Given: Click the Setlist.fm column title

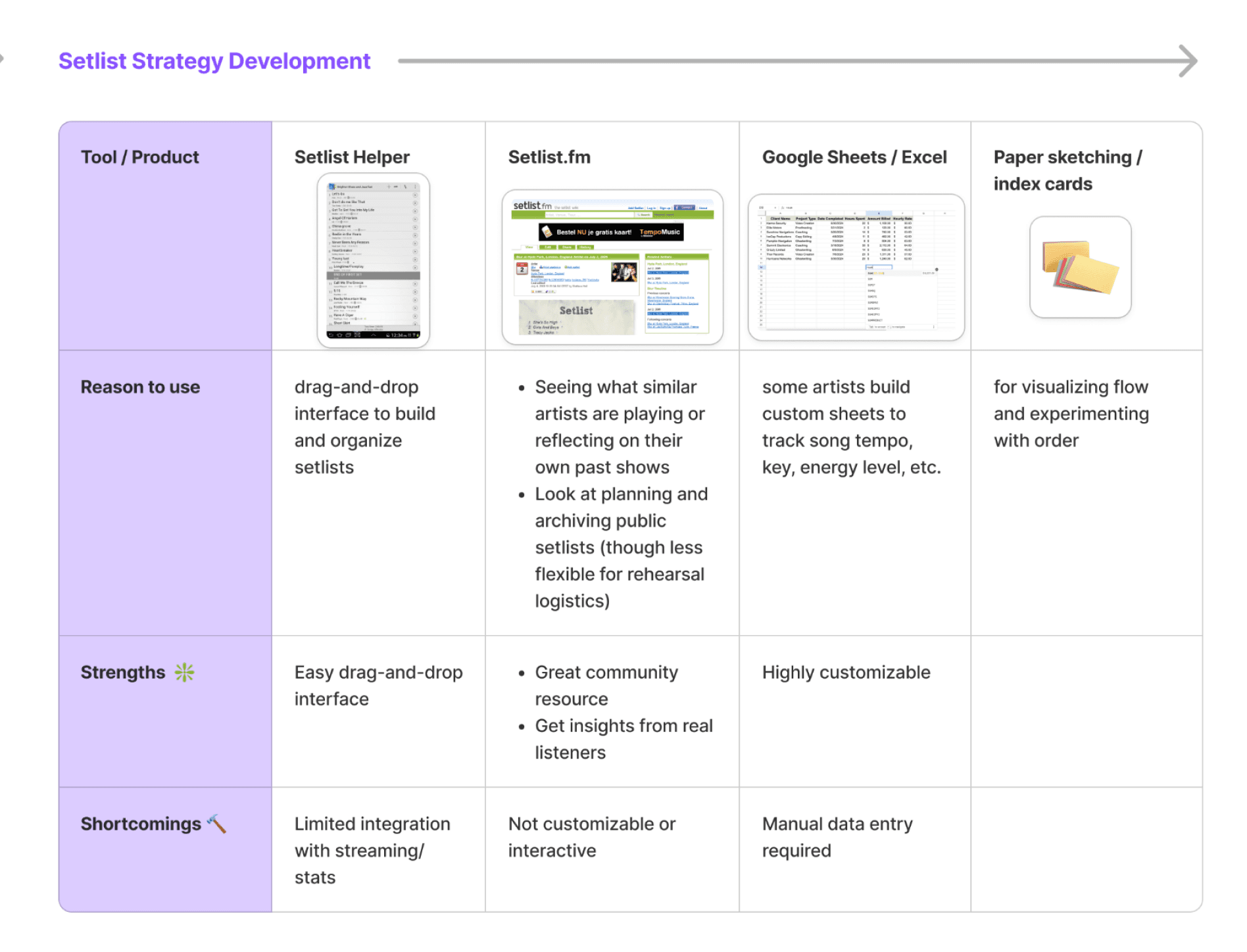Looking at the screenshot, I should tap(549, 157).
